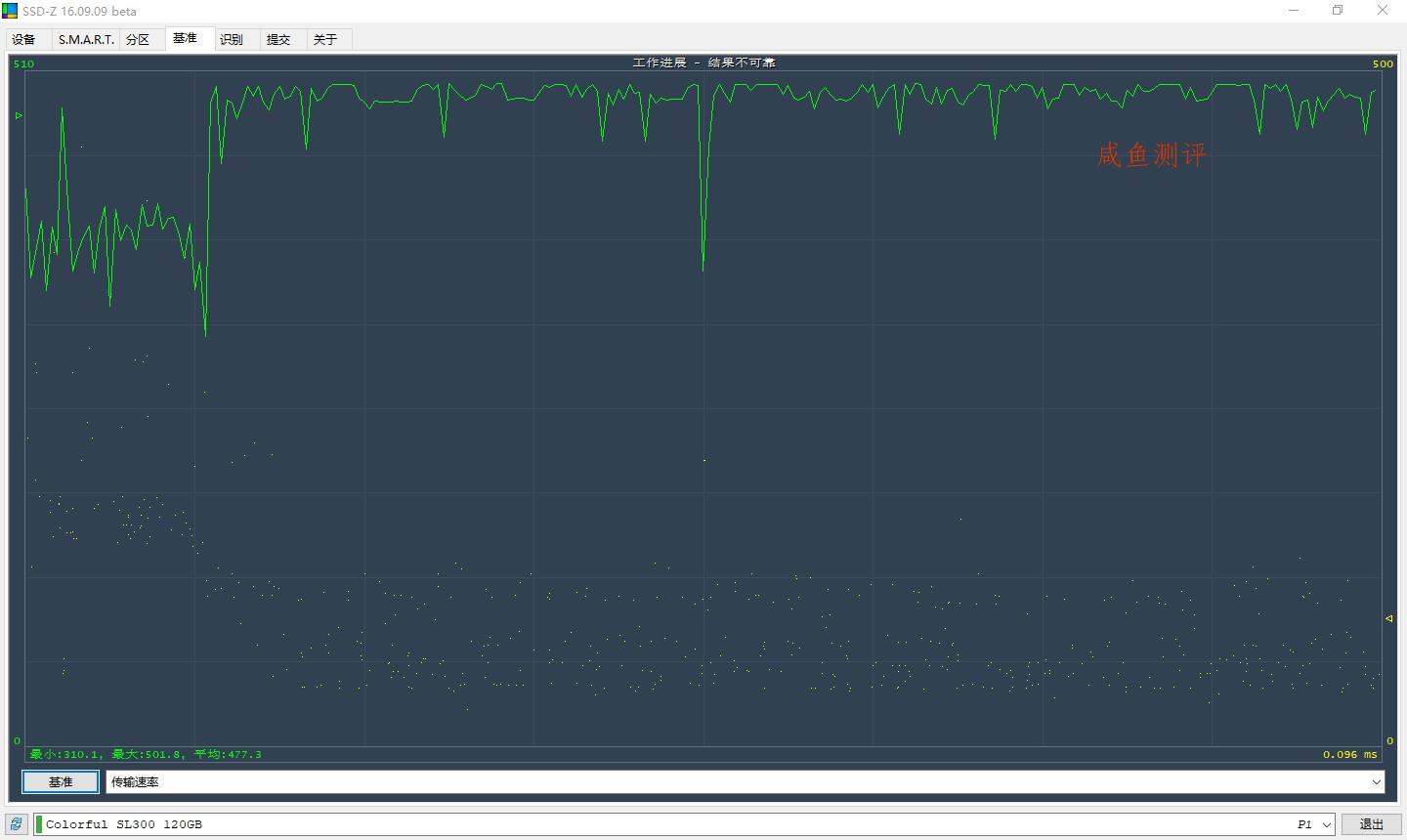Click the refresh devices icon
This screenshot has width=1407, height=840.
click(x=17, y=824)
